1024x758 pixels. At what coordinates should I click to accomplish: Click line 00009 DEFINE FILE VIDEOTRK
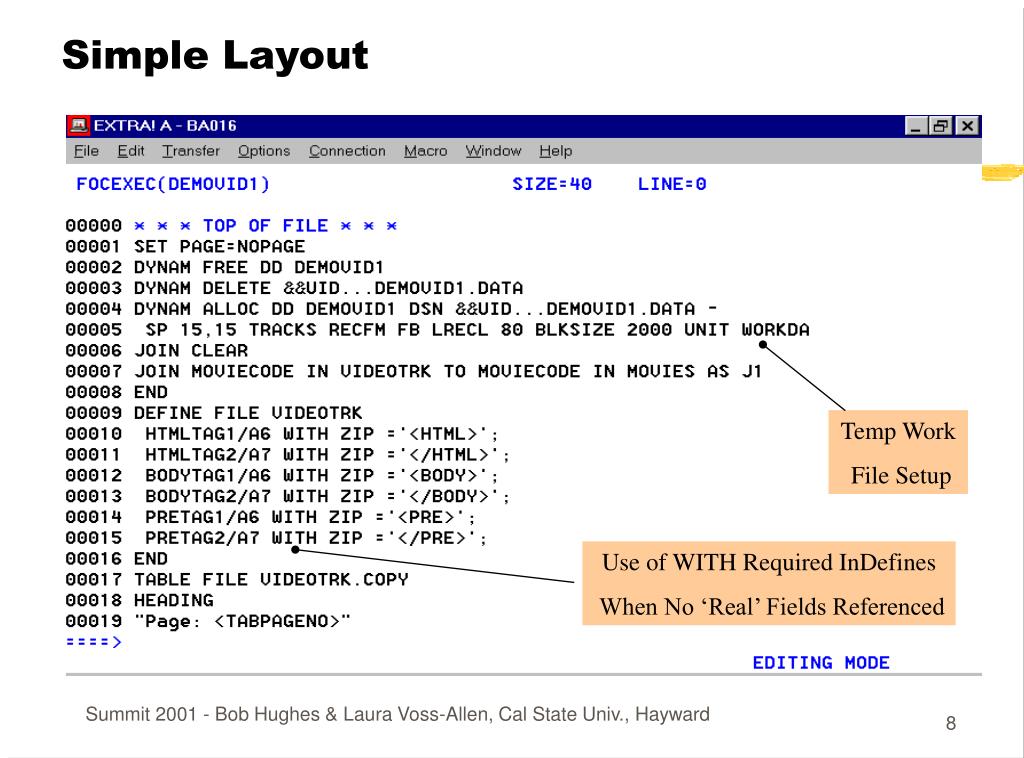pos(214,413)
